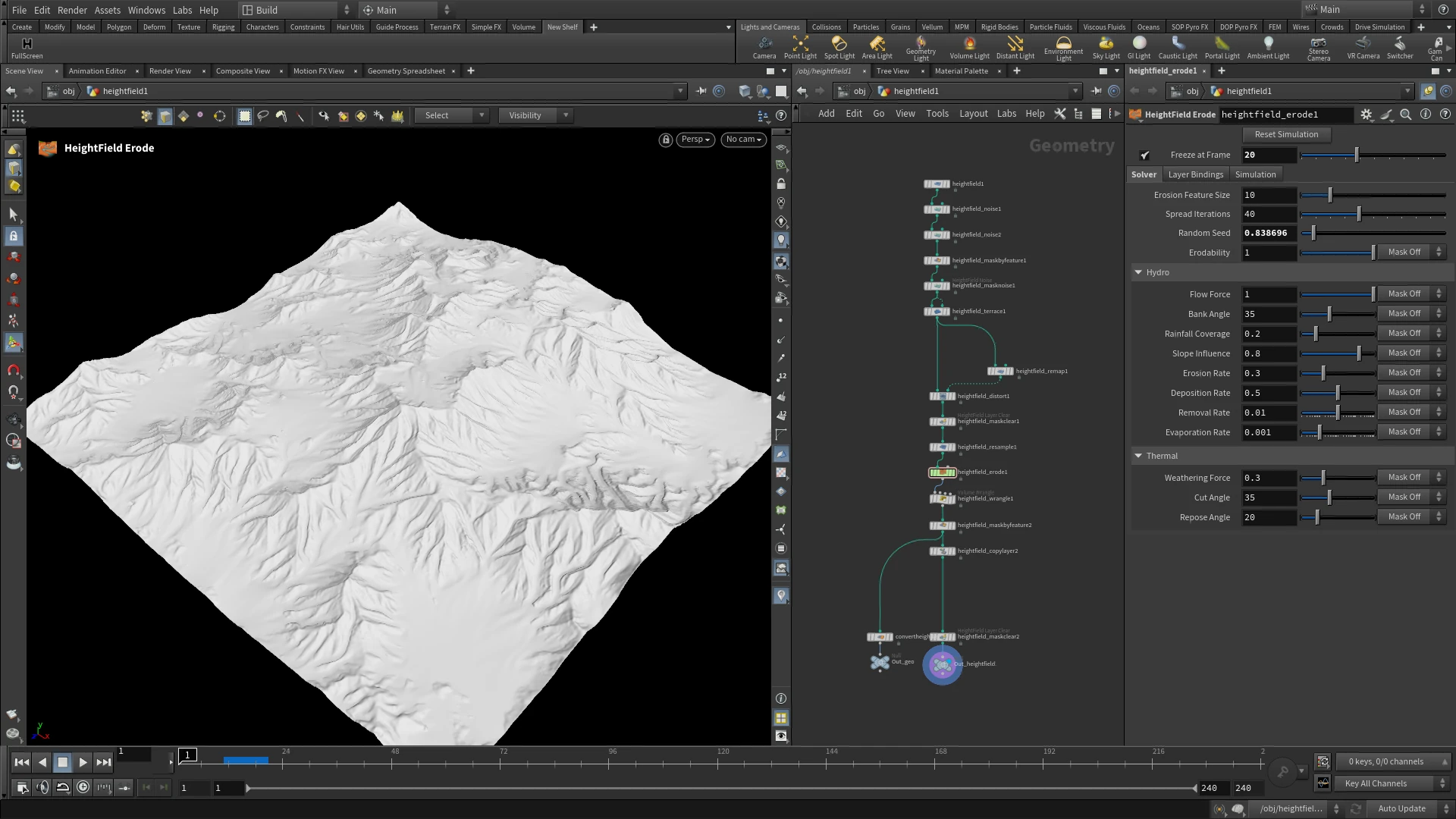Select the heightfield_erode1 node

943,472
